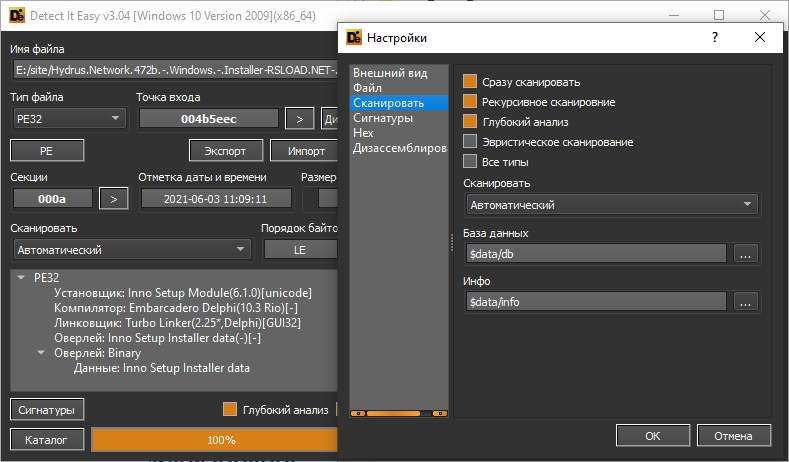The height and width of the screenshot is (462, 789).
Task: Select Данные: Inno Setup Installer data row
Action: point(162,368)
